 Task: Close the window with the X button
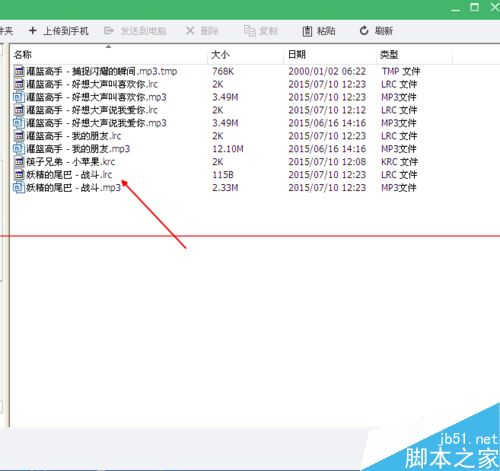[495, 7]
